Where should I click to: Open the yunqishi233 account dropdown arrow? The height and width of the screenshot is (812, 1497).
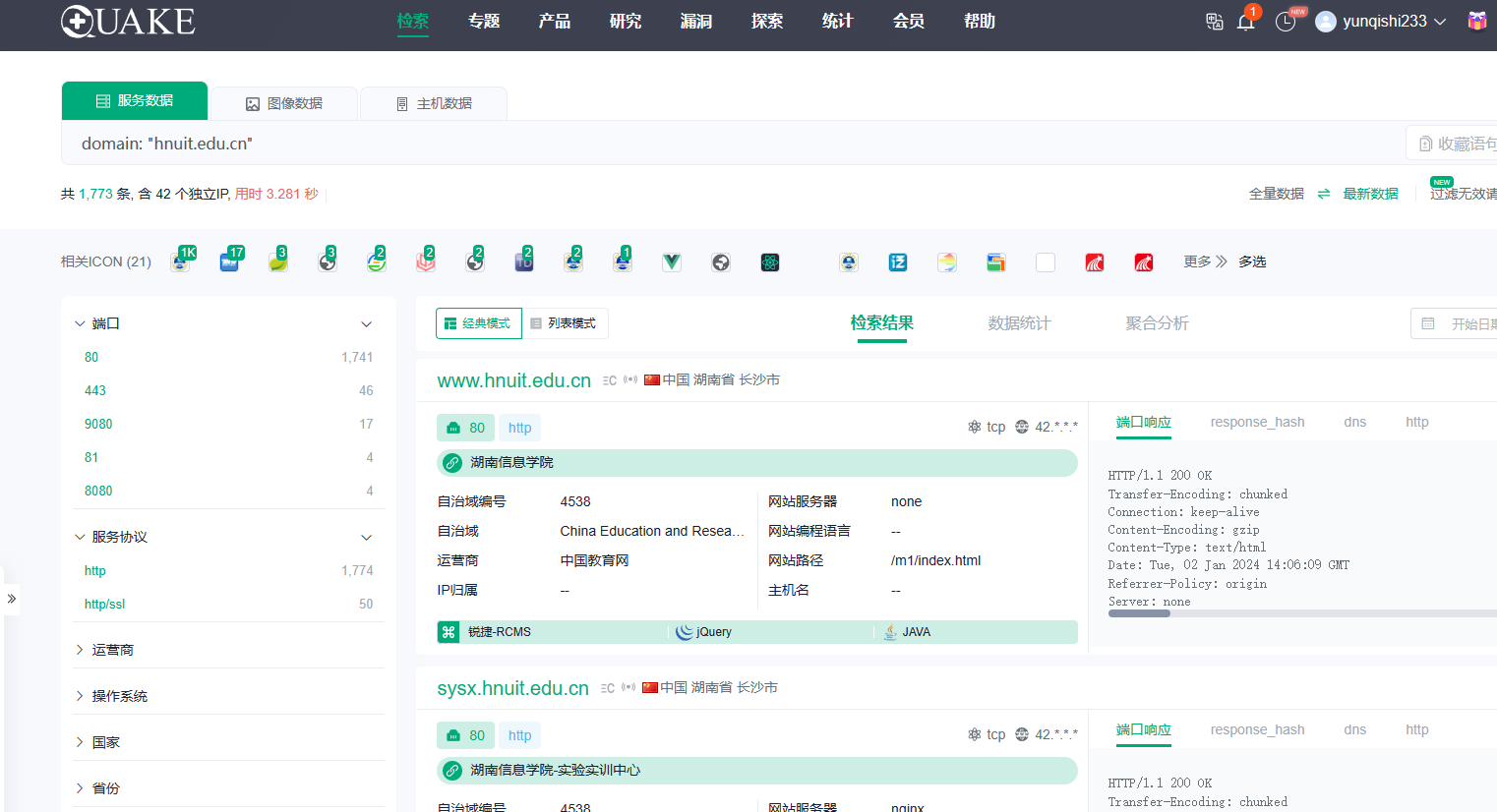tap(1440, 22)
